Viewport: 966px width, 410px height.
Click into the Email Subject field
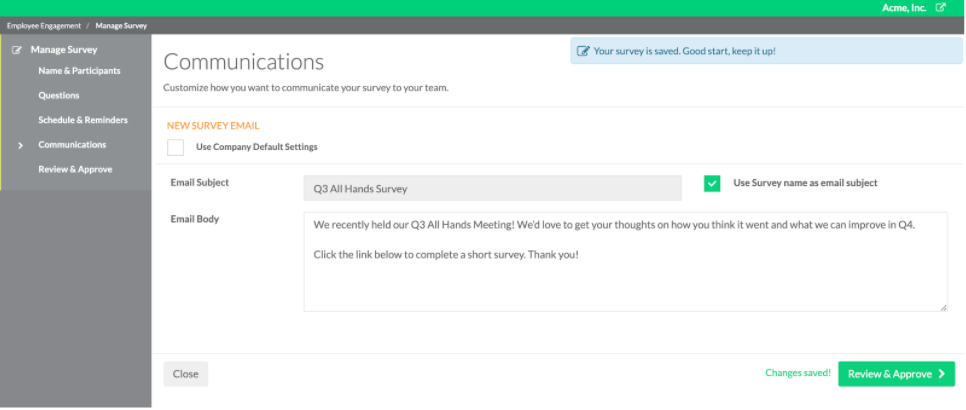point(493,188)
